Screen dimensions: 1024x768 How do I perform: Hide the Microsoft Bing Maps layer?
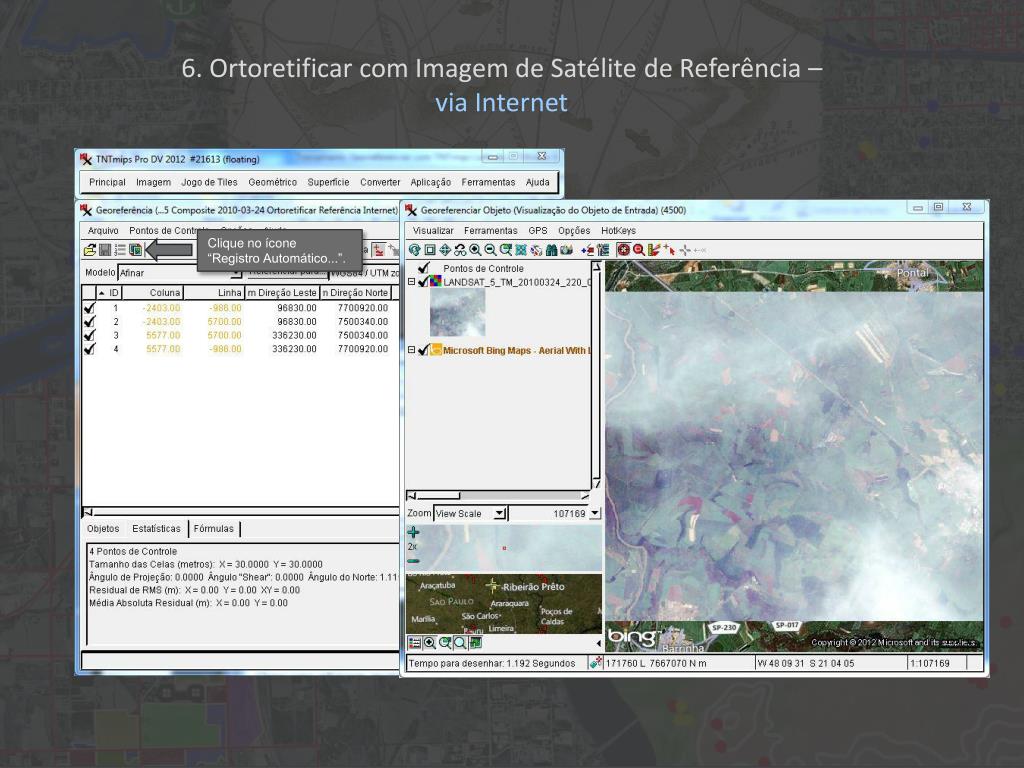pos(423,351)
